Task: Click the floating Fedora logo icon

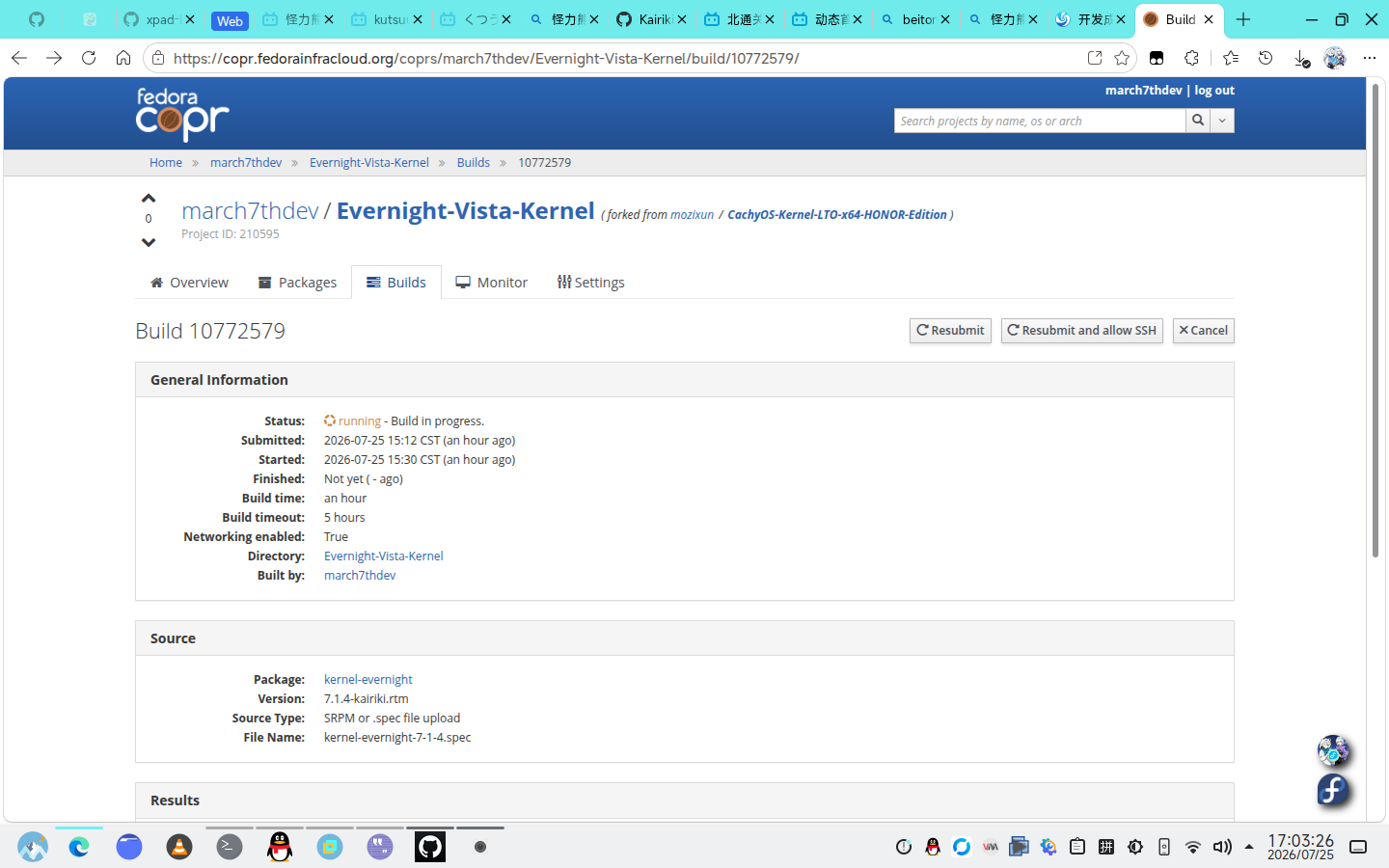Action: tap(1333, 790)
